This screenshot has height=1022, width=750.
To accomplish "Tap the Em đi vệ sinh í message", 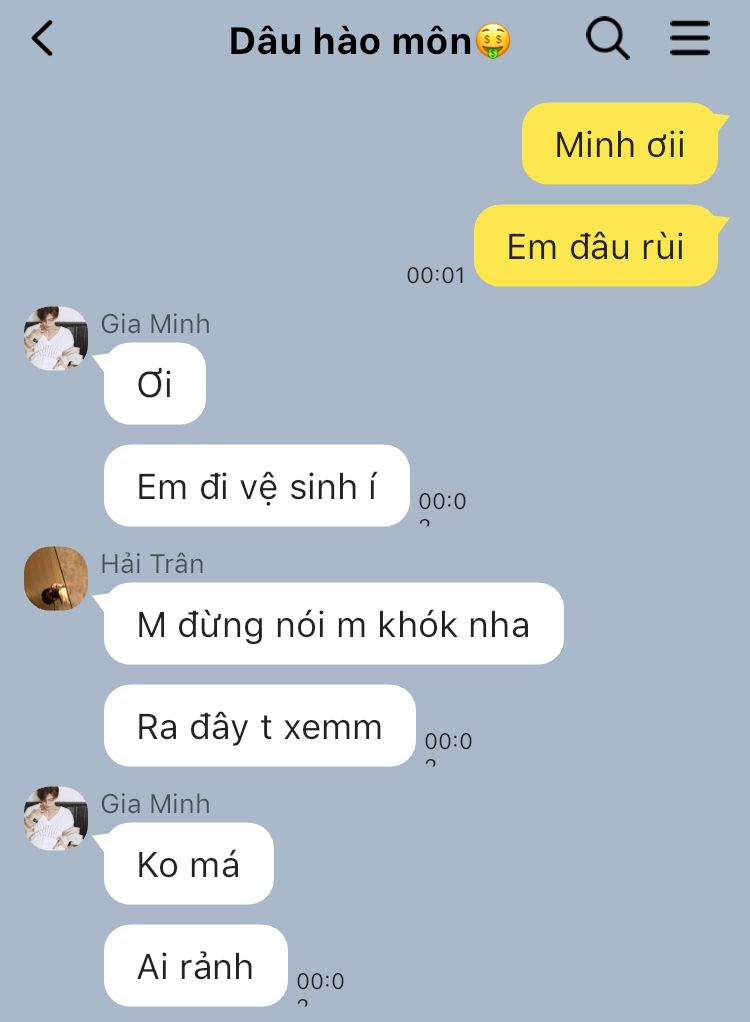I will pyautogui.click(x=257, y=486).
